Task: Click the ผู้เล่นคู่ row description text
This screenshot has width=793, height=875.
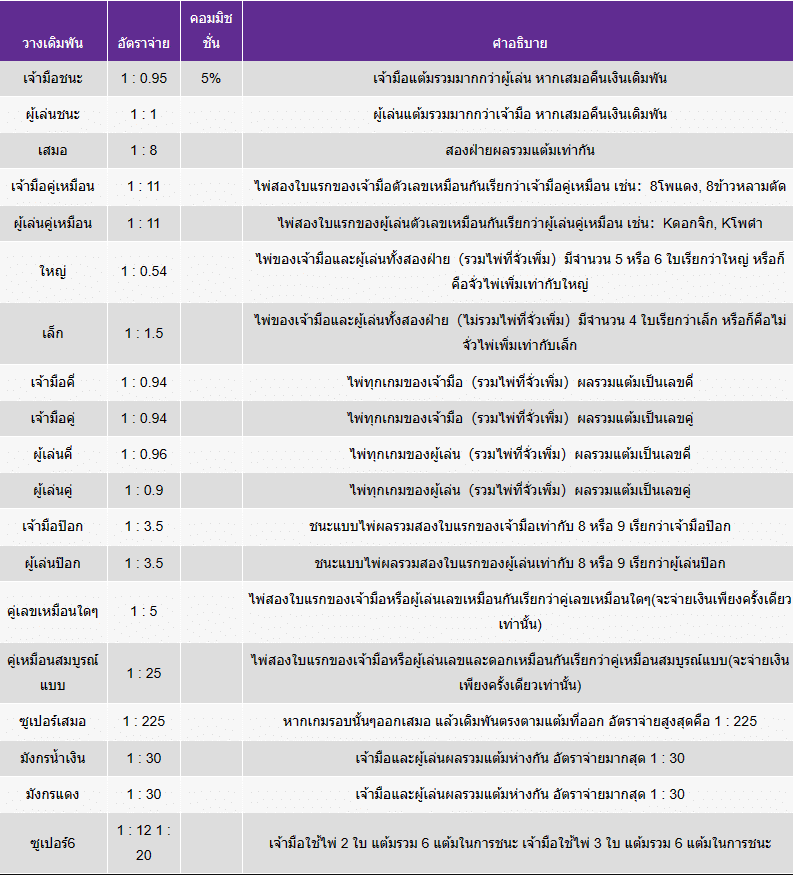Action: 519,490
